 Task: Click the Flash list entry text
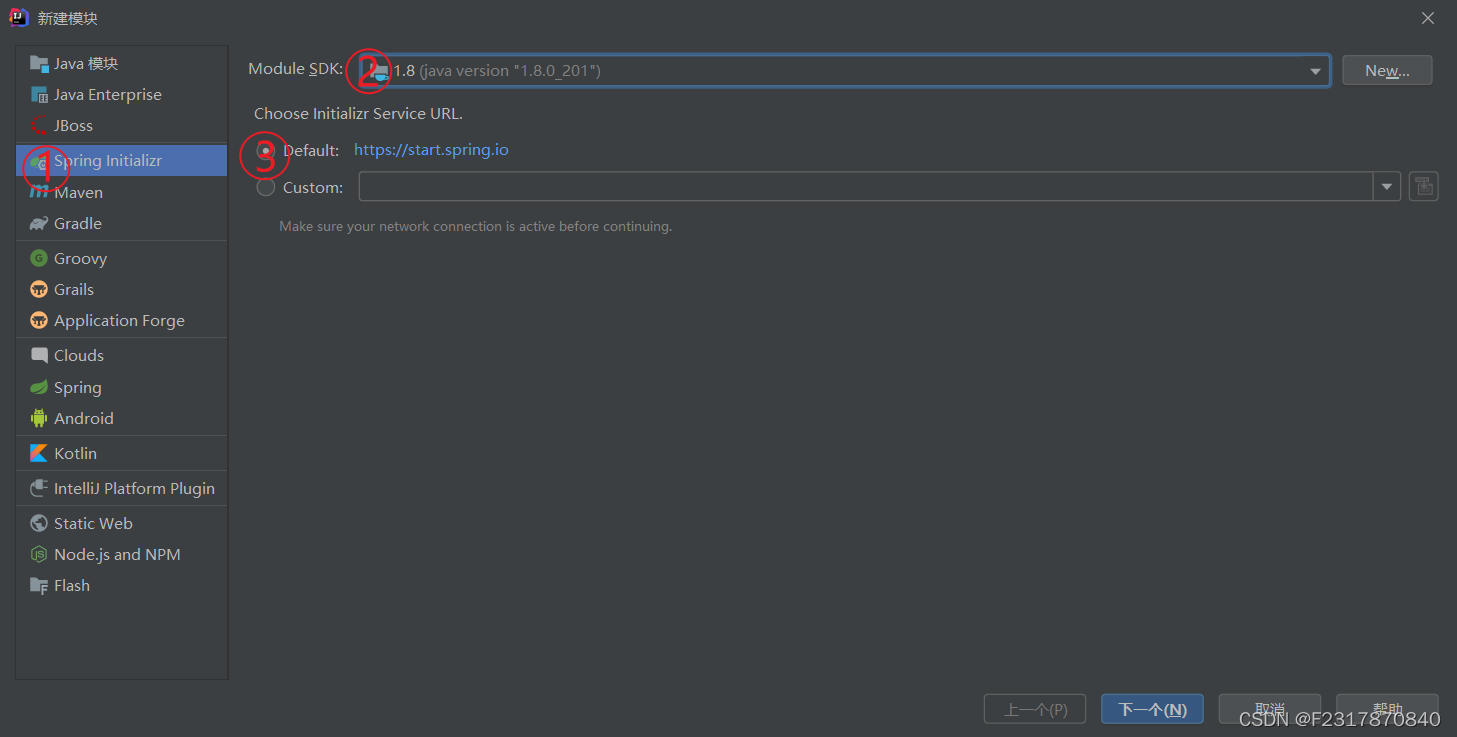tap(72, 585)
